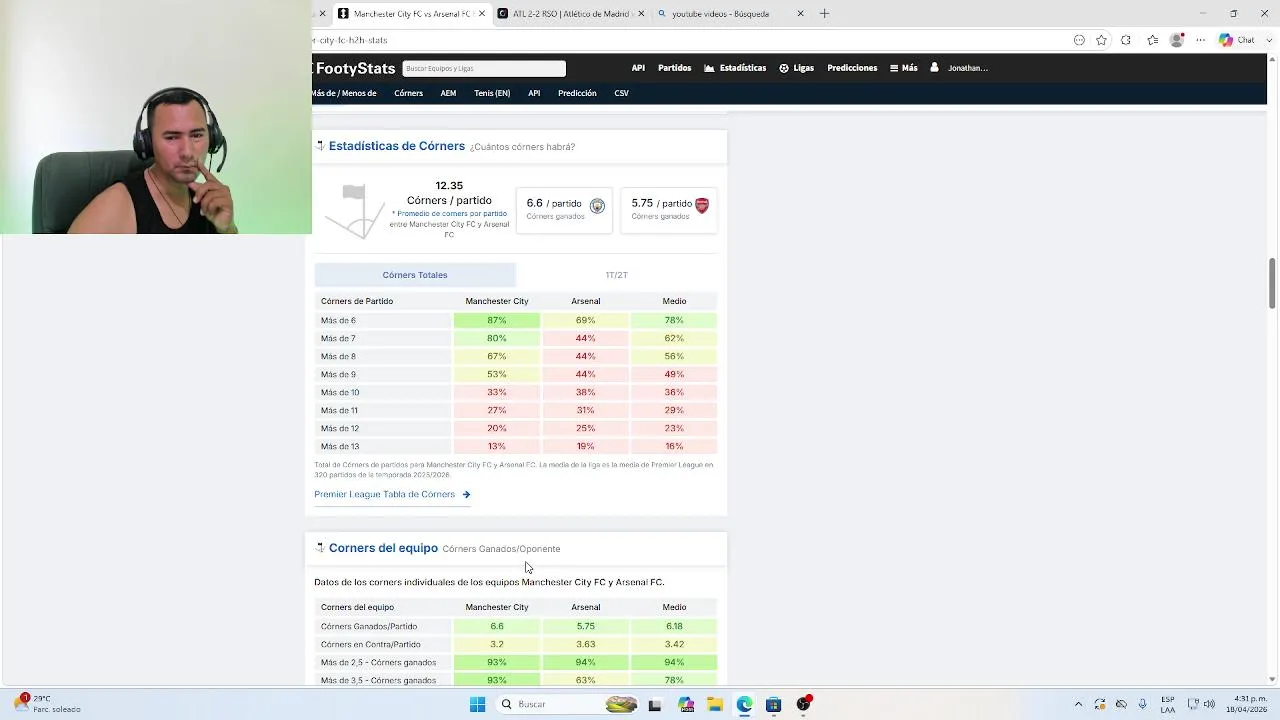This screenshot has width=1280, height=720.
Task: Switch to the 1T/2T tab
Action: click(x=616, y=275)
